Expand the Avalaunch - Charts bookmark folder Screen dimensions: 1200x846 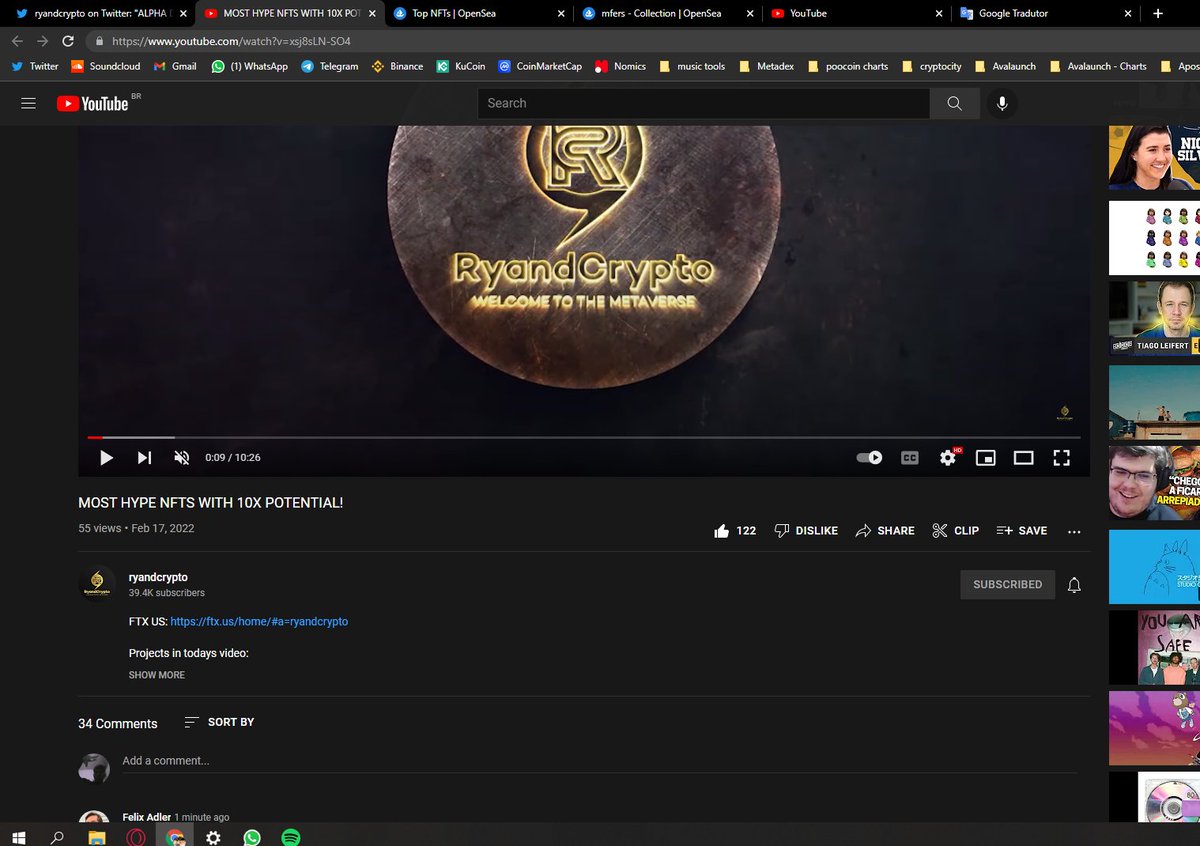click(1098, 66)
